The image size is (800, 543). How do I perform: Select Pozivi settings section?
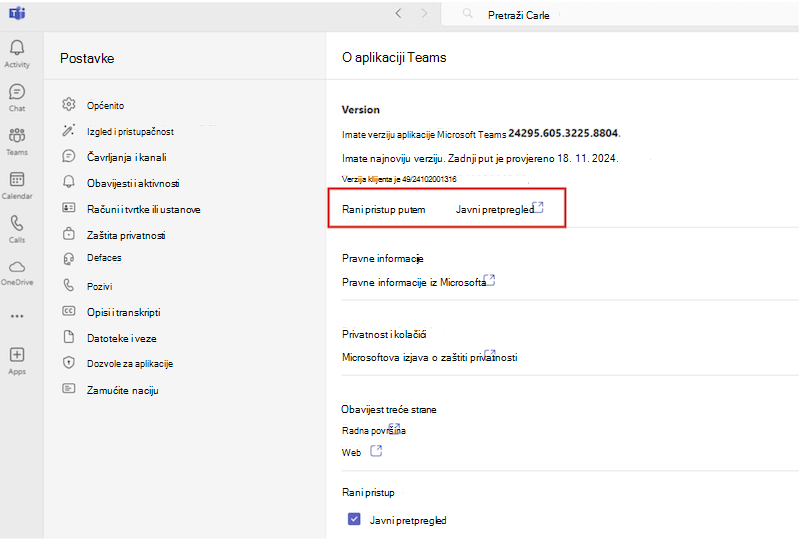tap(99, 287)
